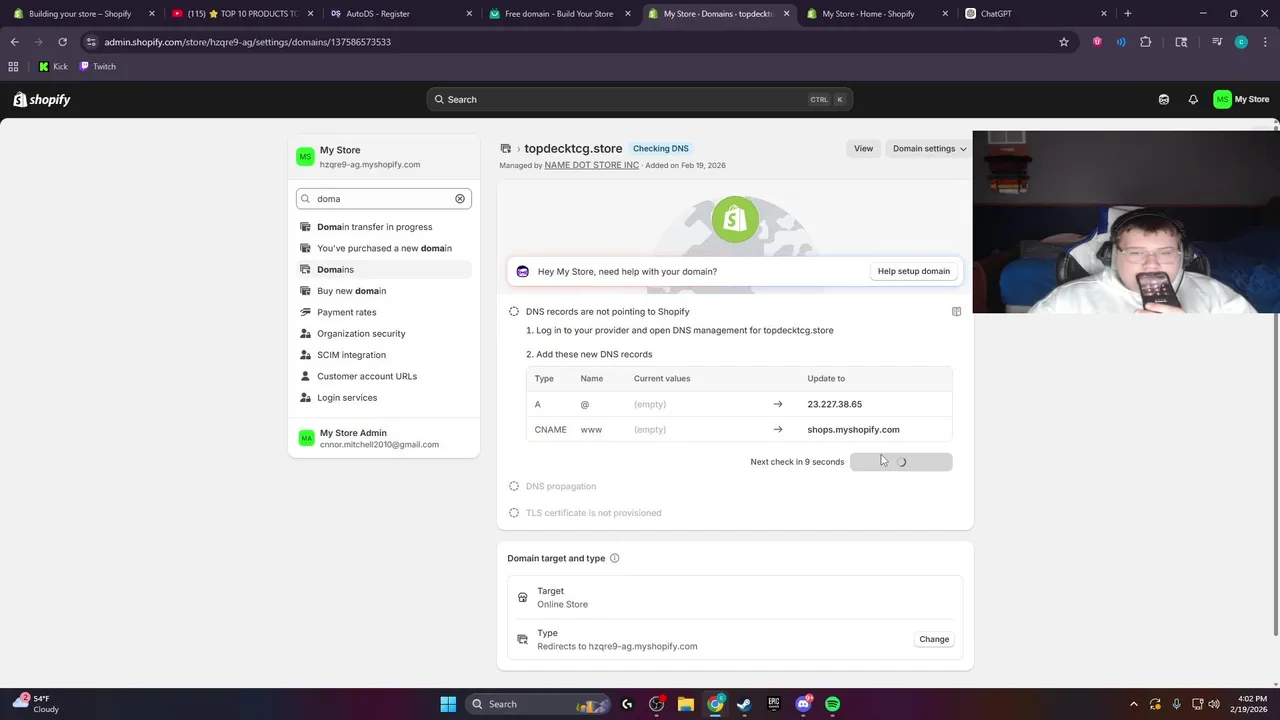Open Organization security setting
Viewport: 1280px width, 720px height.
384,334
